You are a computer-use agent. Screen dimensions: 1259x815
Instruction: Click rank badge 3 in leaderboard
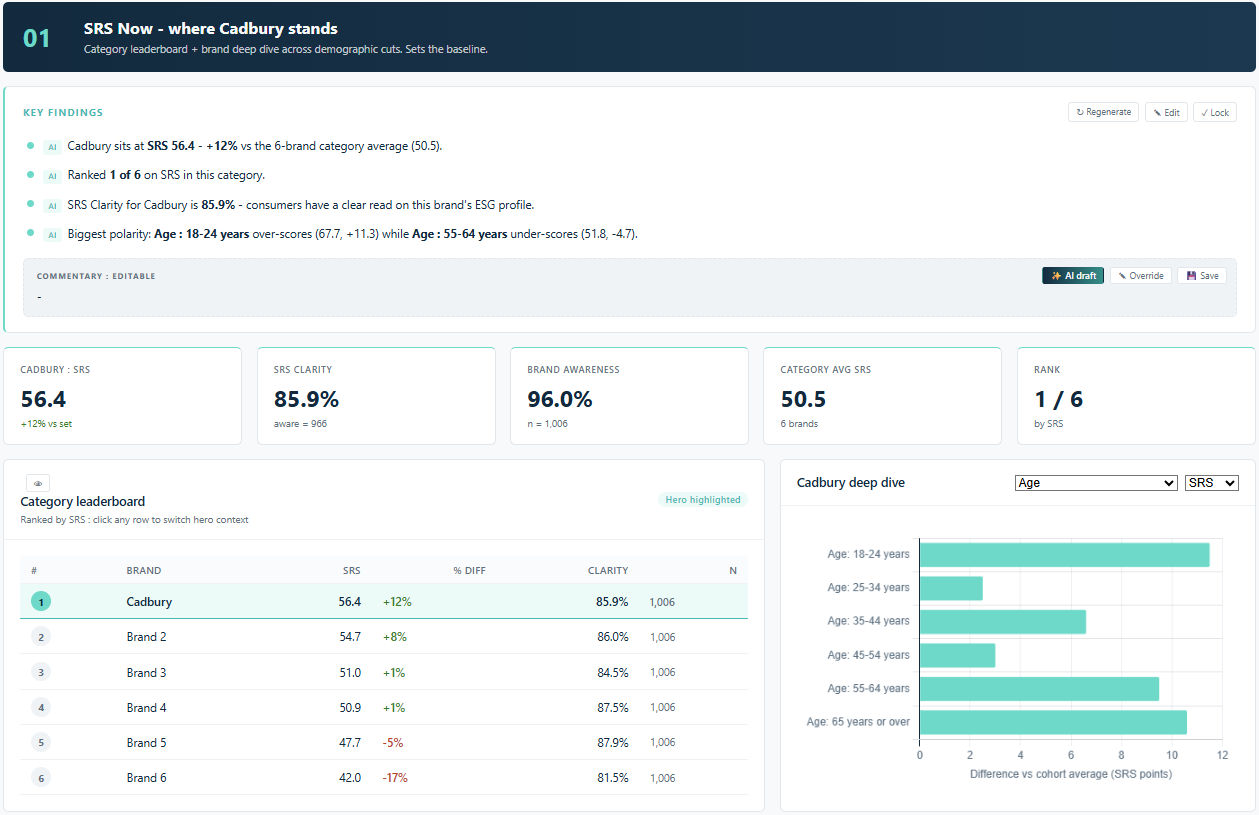click(41, 672)
